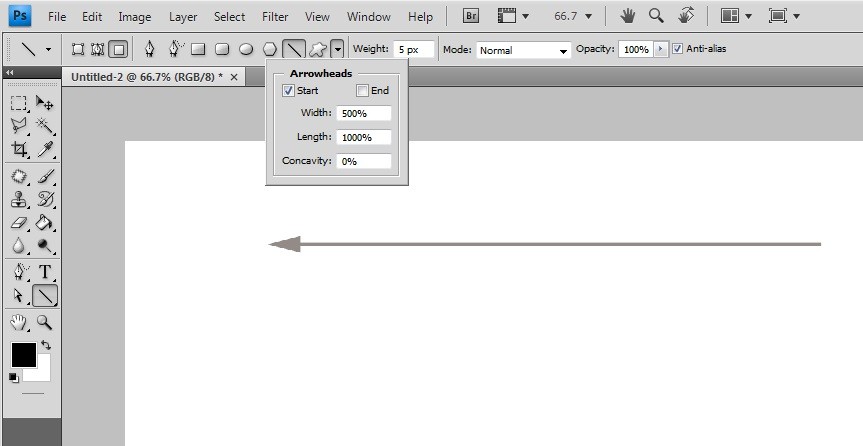Select the Spot Healing Brush tool
This screenshot has height=446, width=863.
pos(18,176)
